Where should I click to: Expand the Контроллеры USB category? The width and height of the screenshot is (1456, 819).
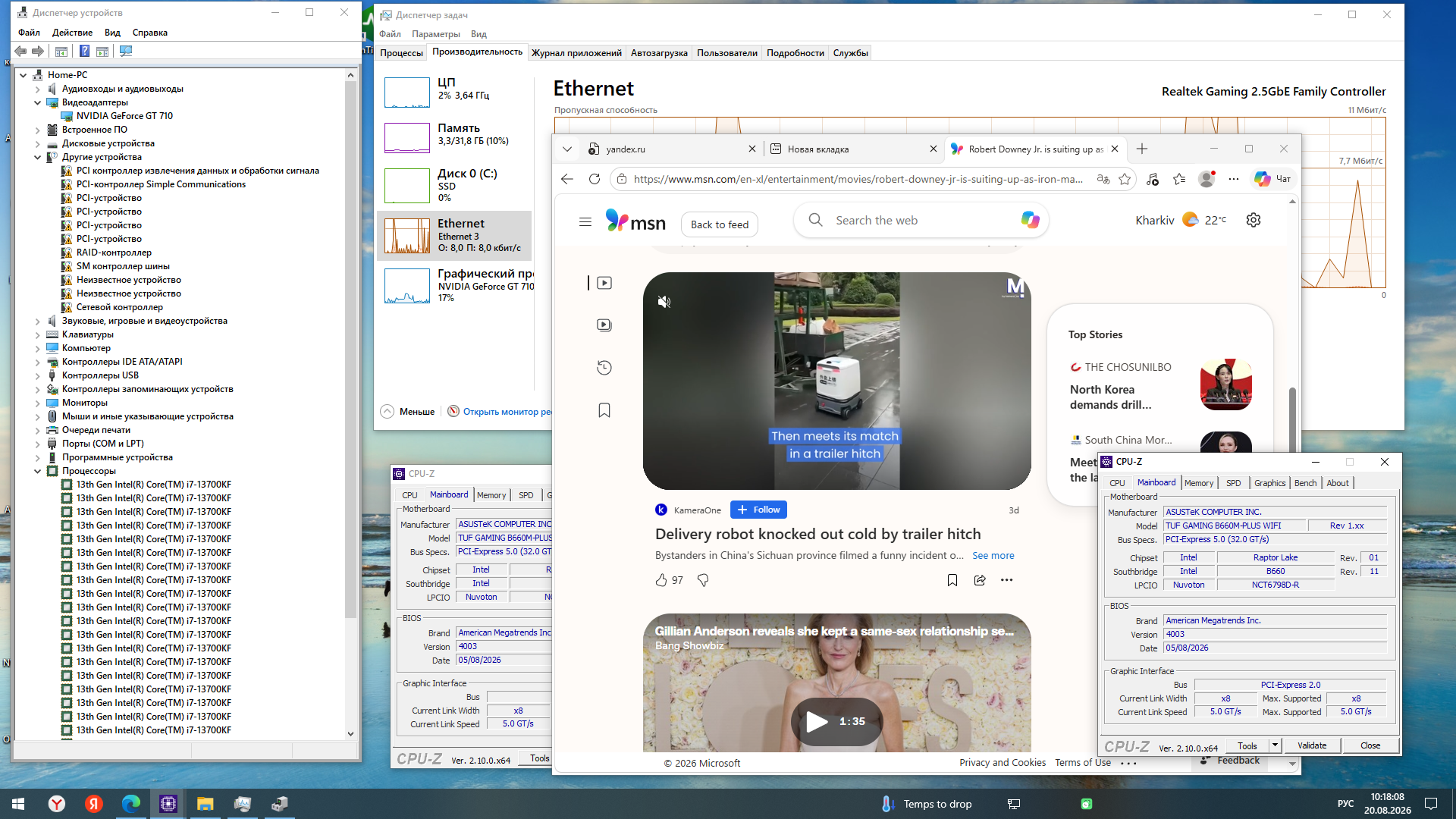[x=37, y=375]
